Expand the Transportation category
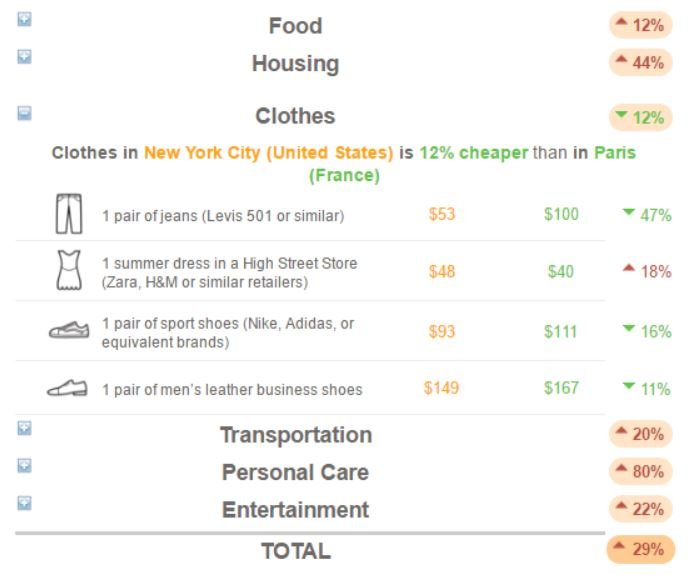The height and width of the screenshot is (579, 688). click(24, 428)
